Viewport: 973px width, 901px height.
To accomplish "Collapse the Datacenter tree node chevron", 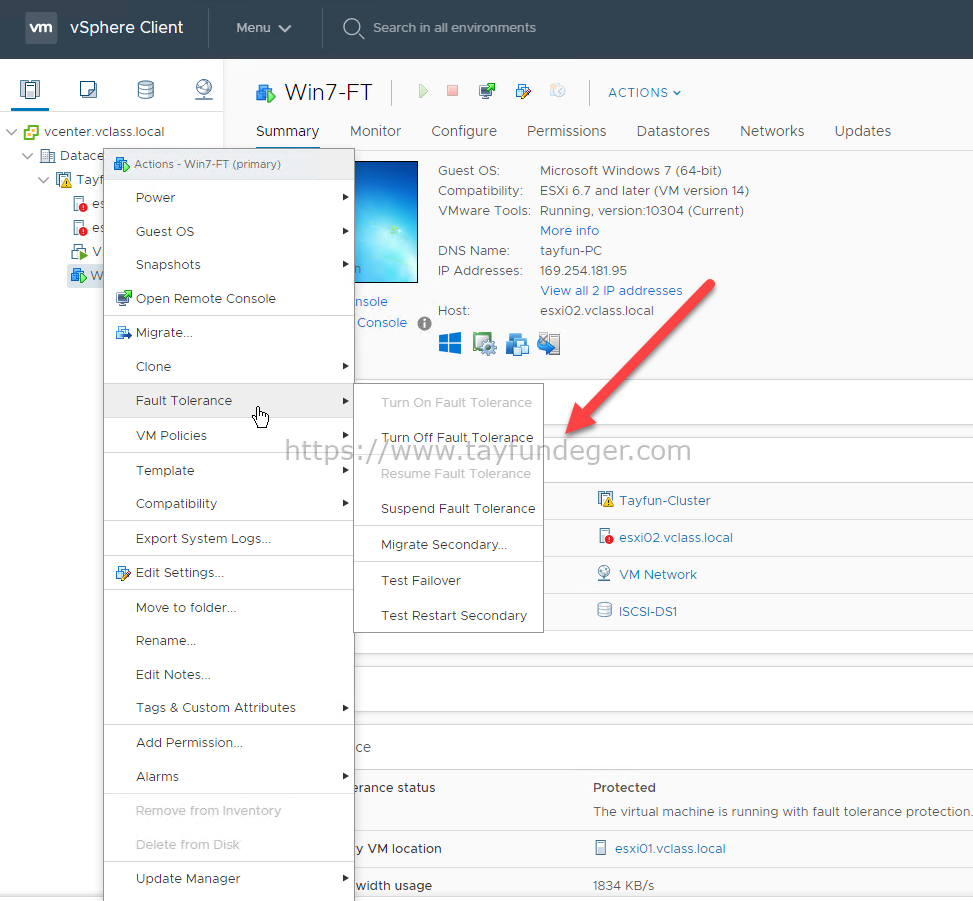I will (x=27, y=156).
